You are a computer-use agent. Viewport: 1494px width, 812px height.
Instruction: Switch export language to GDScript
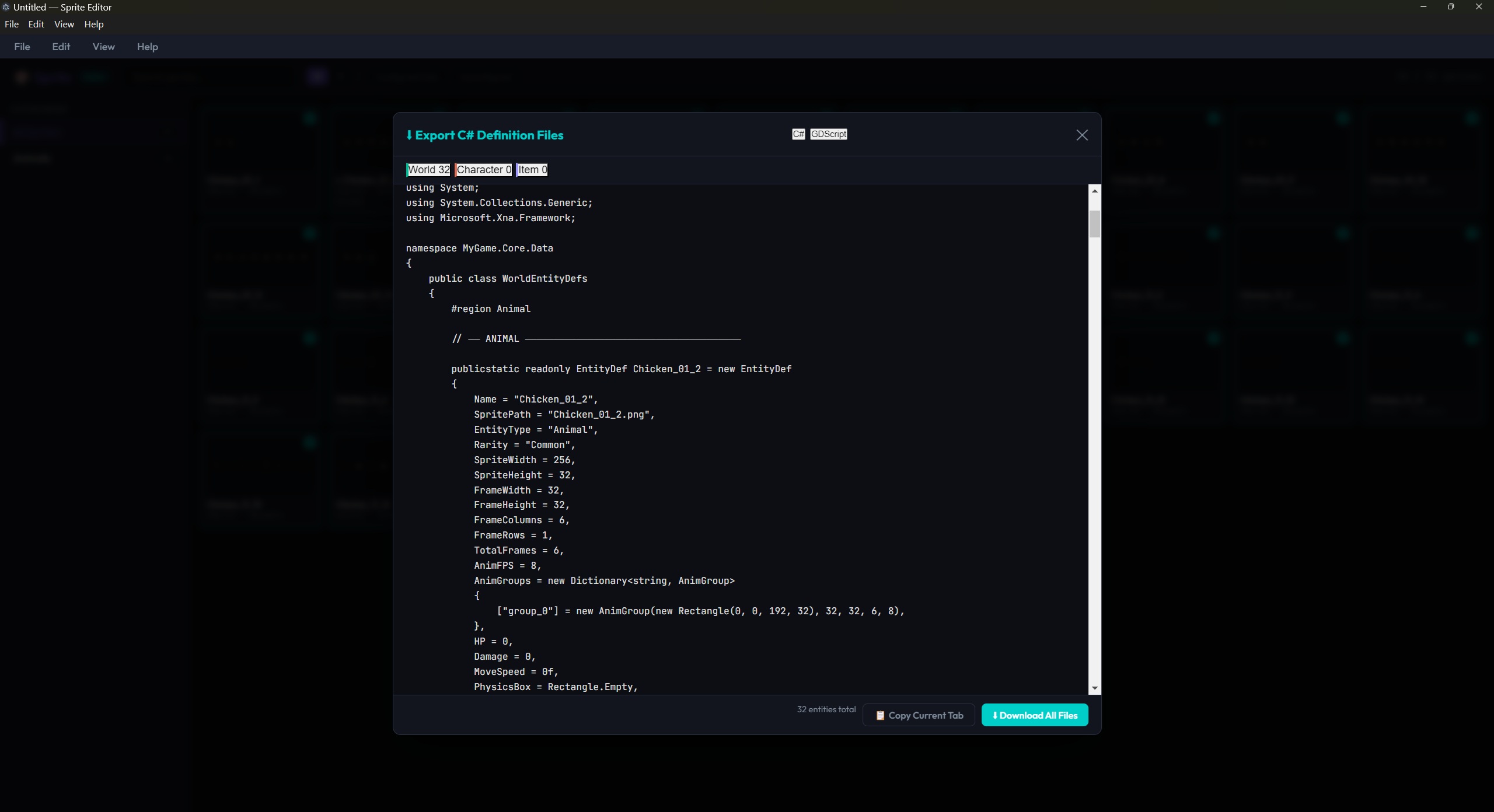828,134
